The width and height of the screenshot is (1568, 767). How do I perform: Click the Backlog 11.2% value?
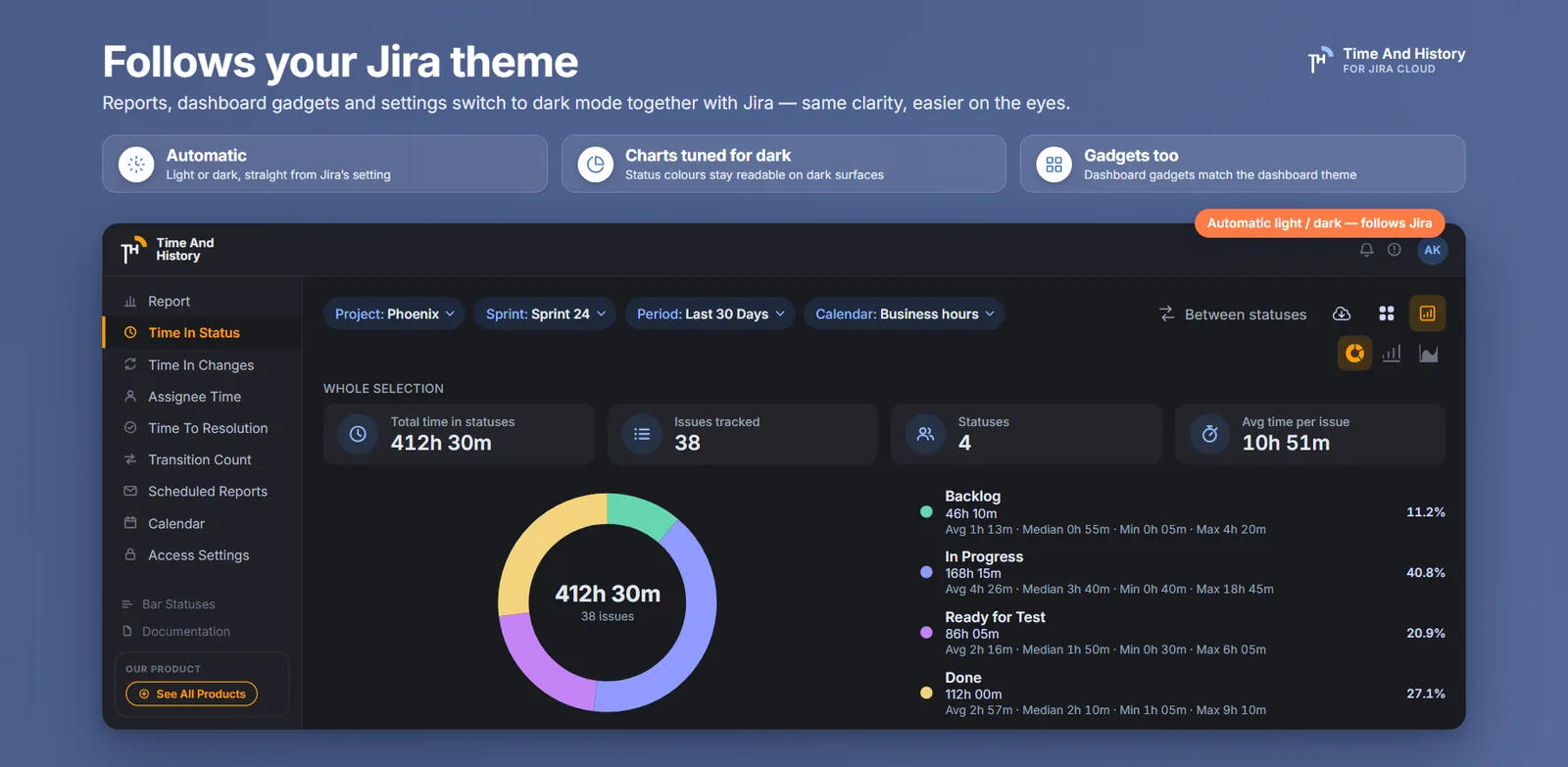pos(1425,512)
